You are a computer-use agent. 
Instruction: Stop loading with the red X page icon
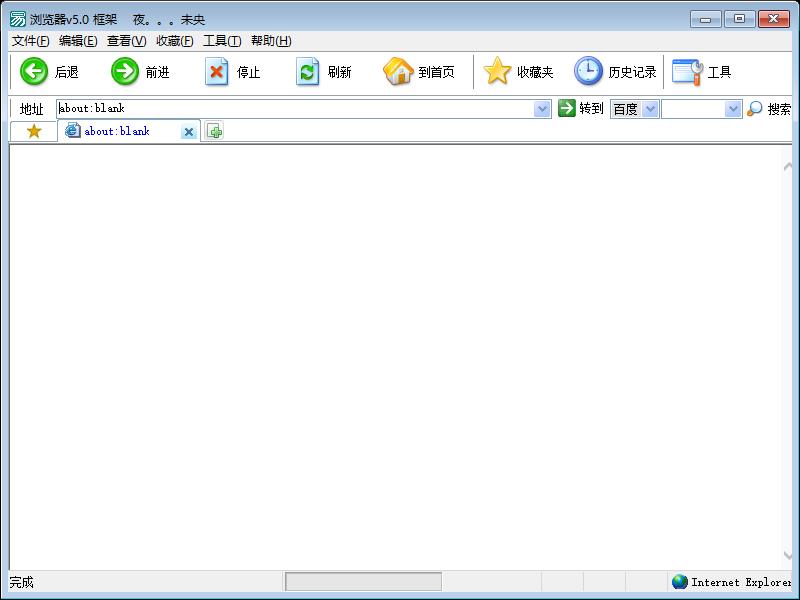coord(216,71)
